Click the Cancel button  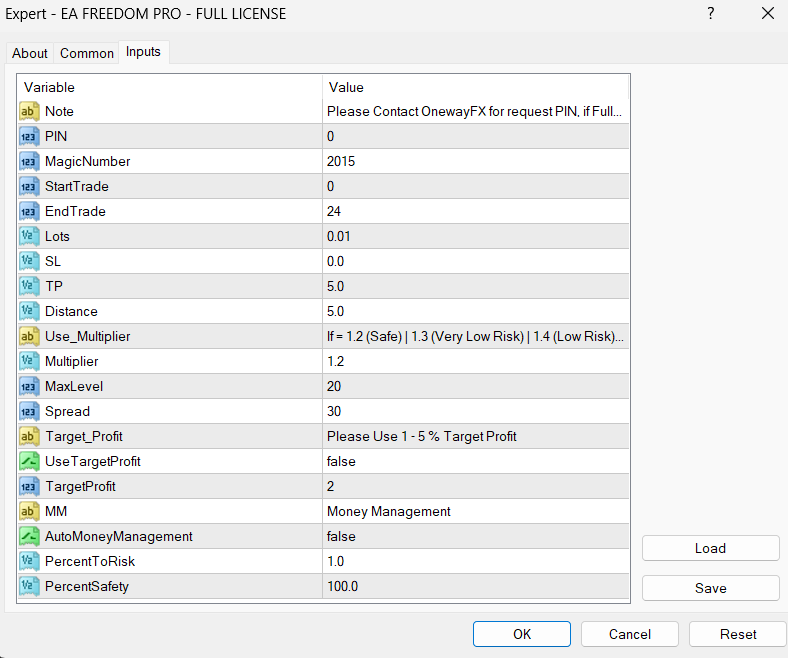pyautogui.click(x=630, y=634)
